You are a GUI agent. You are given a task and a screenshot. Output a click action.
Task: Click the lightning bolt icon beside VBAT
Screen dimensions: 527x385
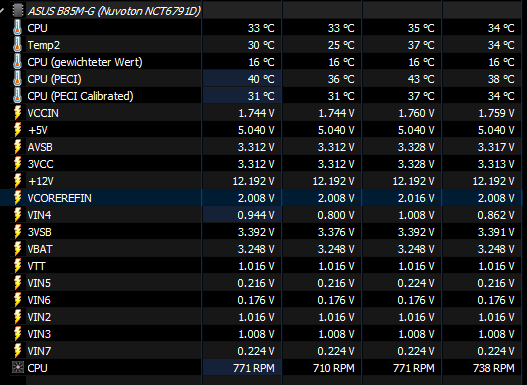[17, 249]
